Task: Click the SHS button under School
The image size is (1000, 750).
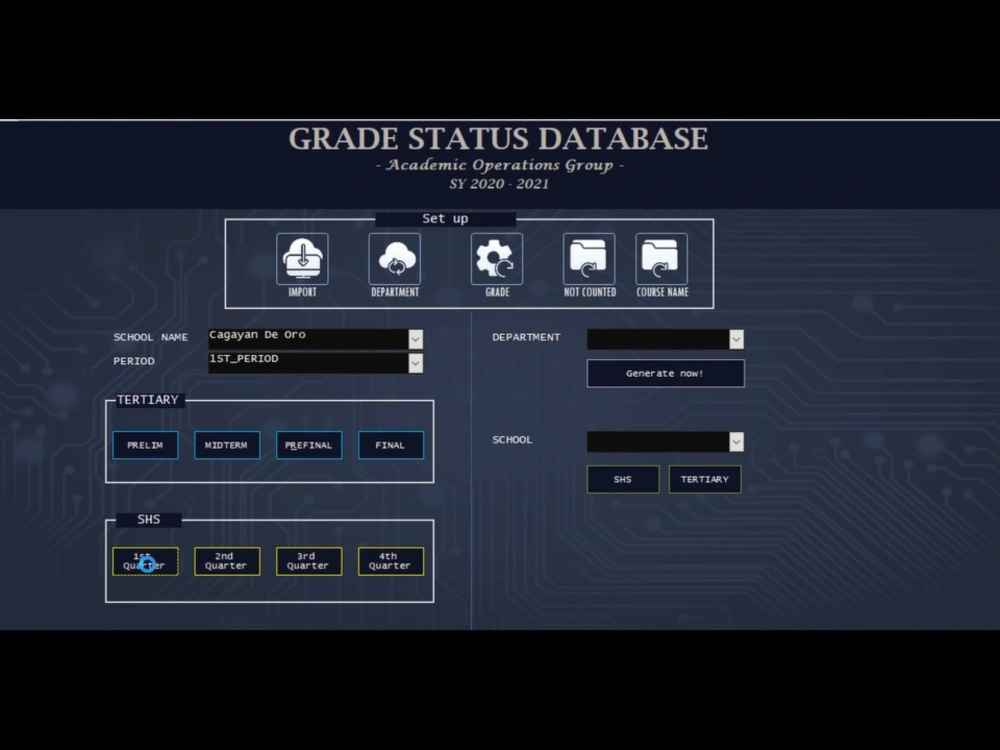Action: click(622, 479)
